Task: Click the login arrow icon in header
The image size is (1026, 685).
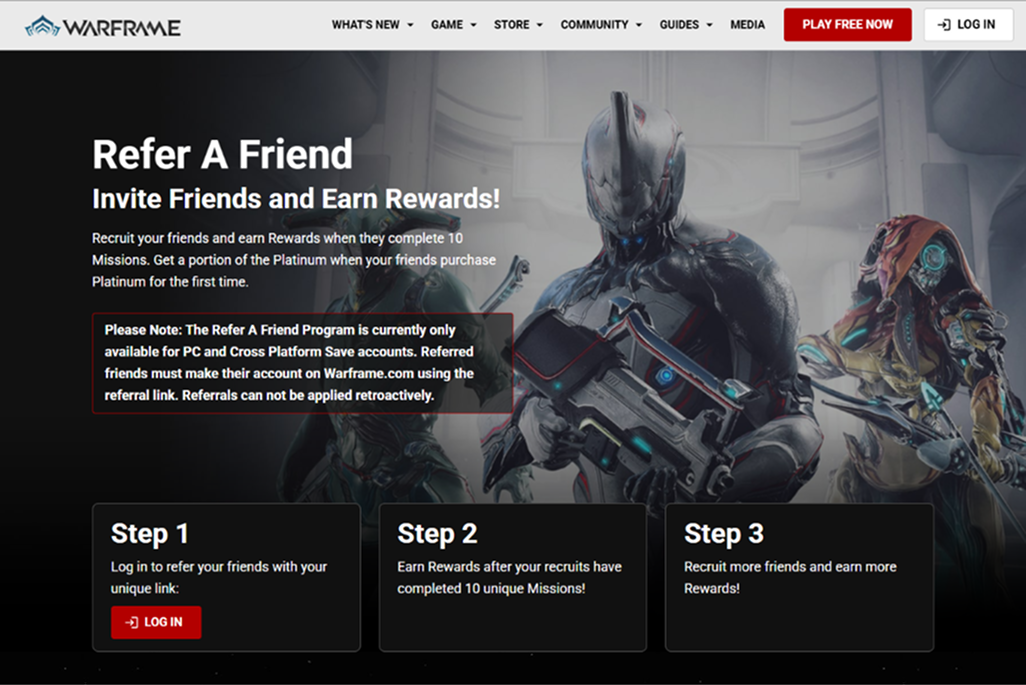Action: [x=944, y=25]
